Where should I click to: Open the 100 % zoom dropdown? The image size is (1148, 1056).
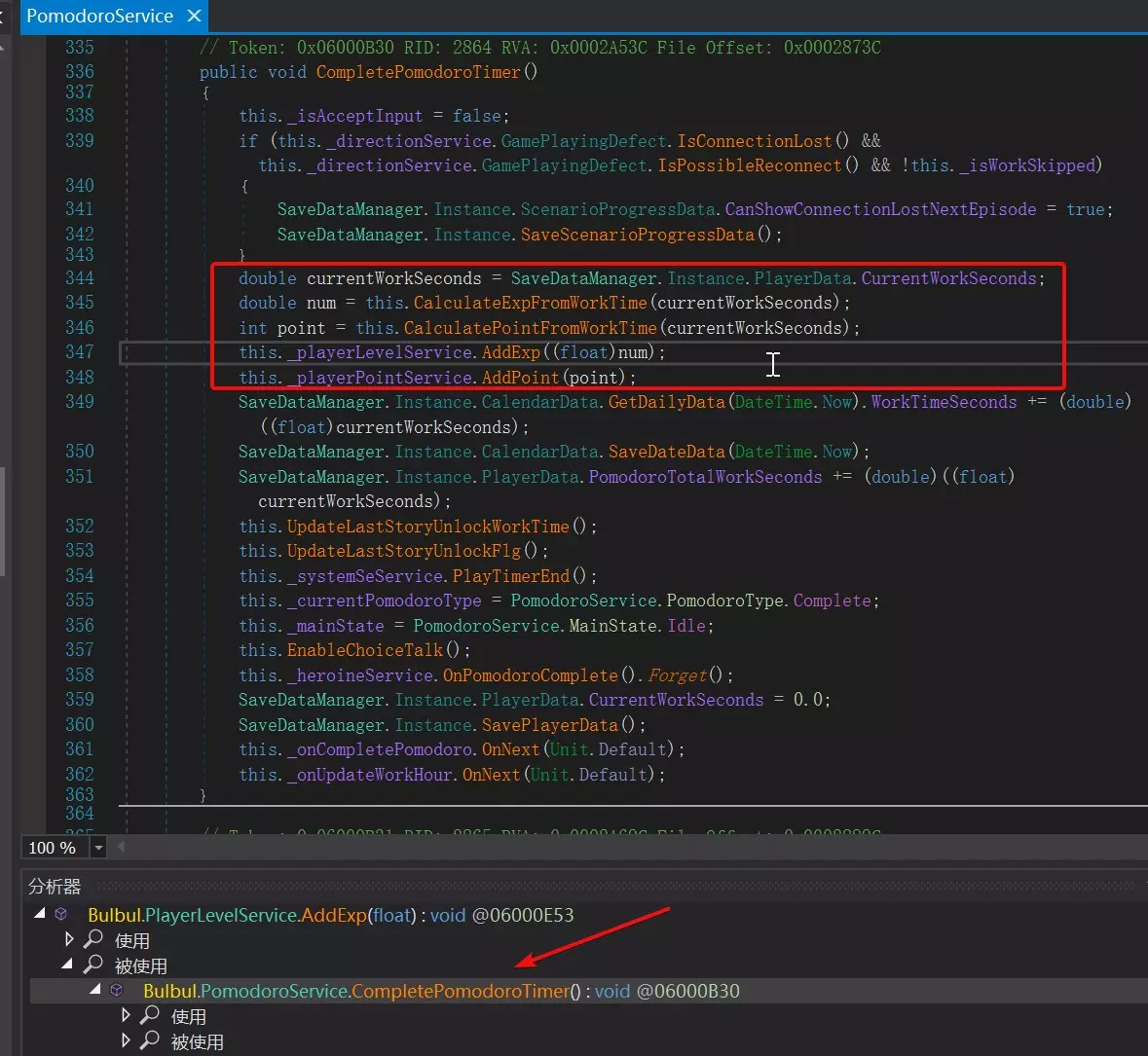tap(98, 848)
